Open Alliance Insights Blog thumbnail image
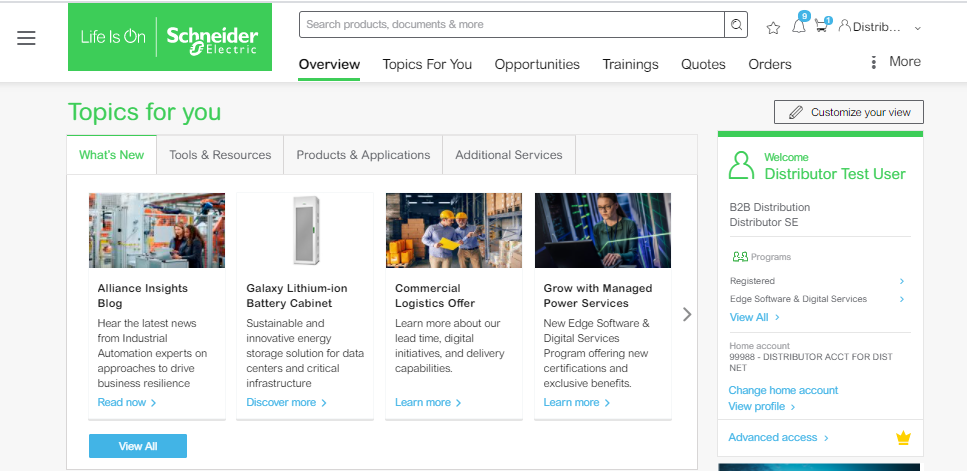The width and height of the screenshot is (967, 471). pos(157,230)
